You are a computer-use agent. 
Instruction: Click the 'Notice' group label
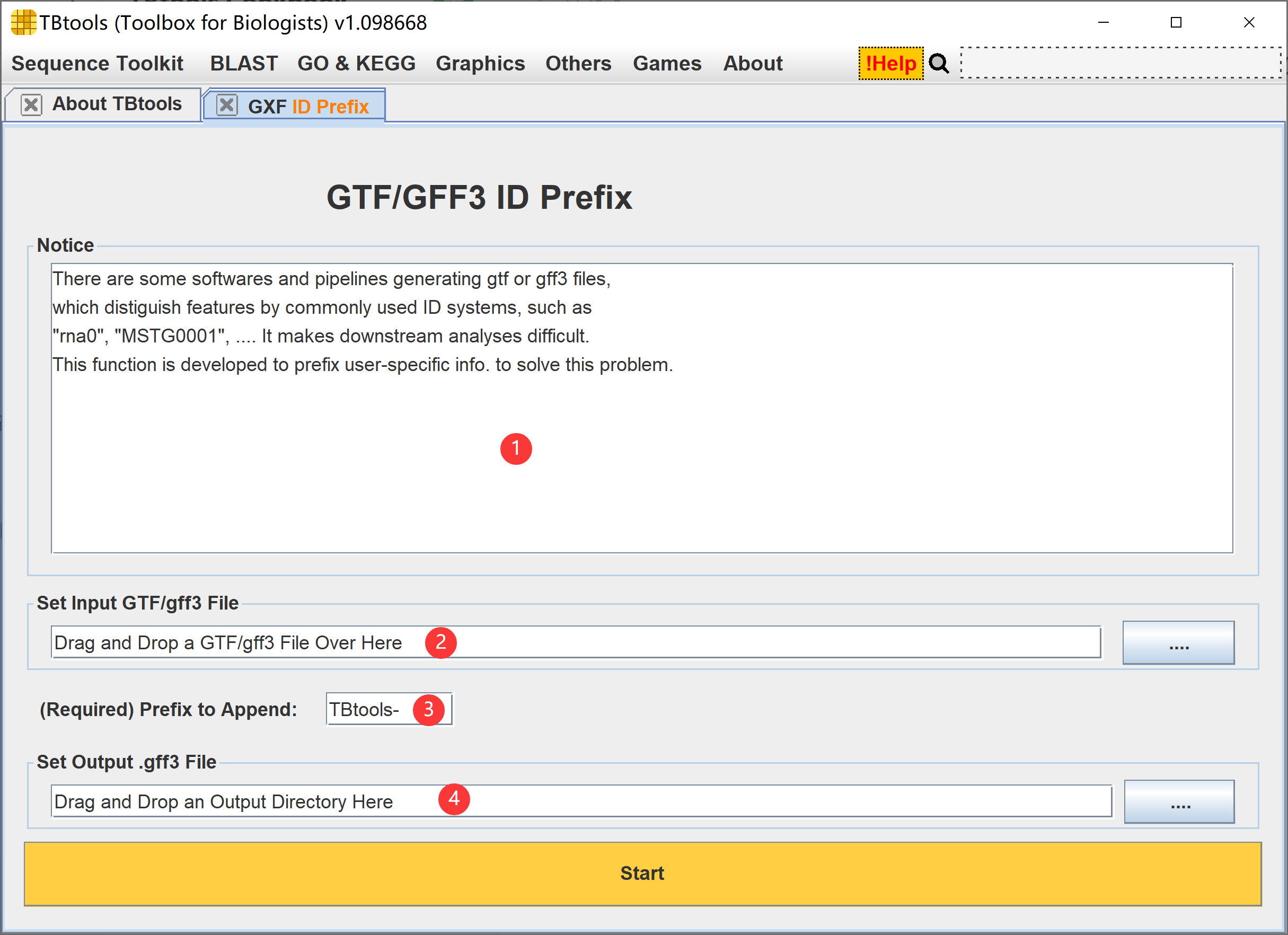65,245
